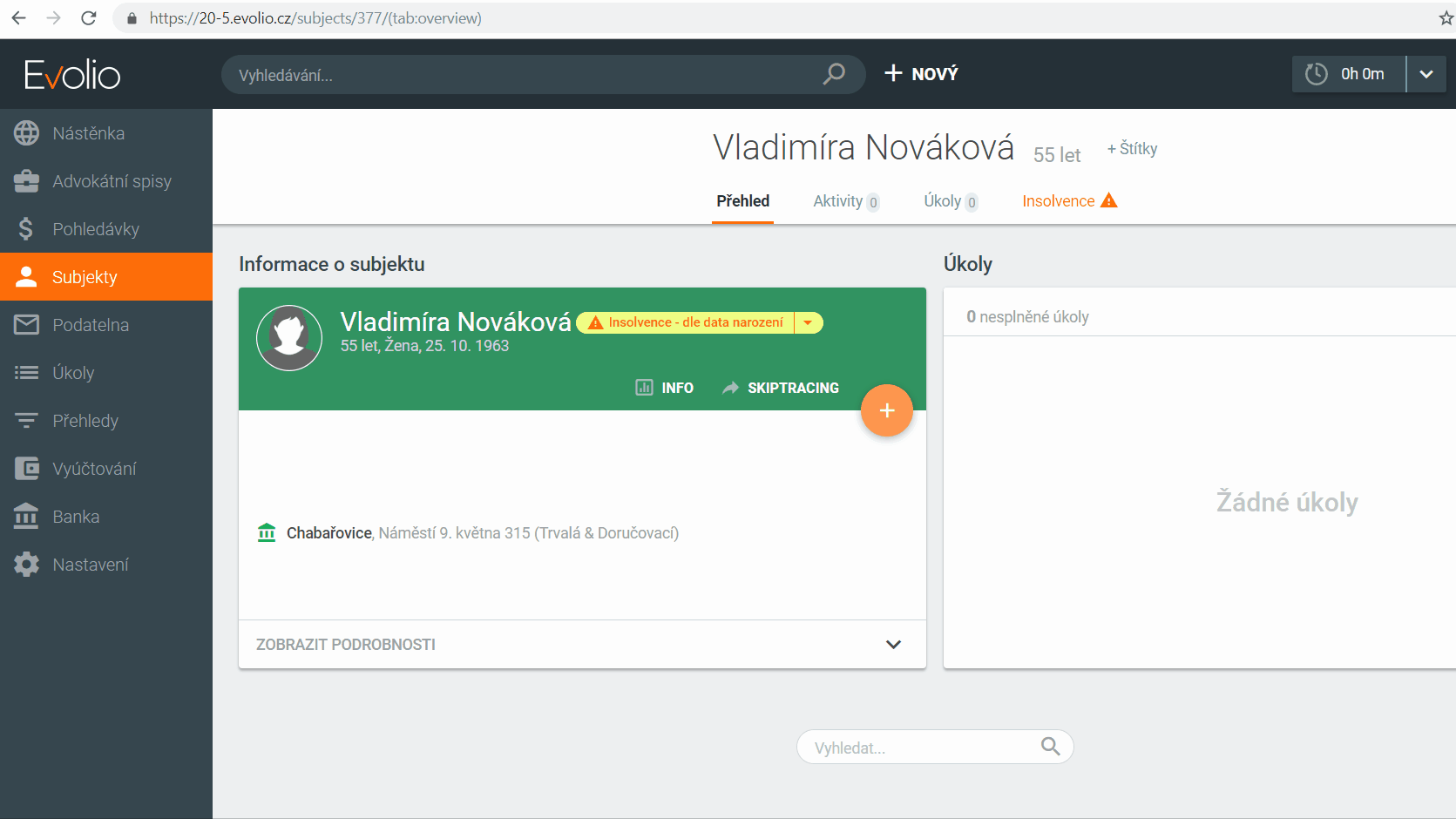Open Nástěnka globe icon in sidebar
The image size is (1456, 819).
(26, 133)
